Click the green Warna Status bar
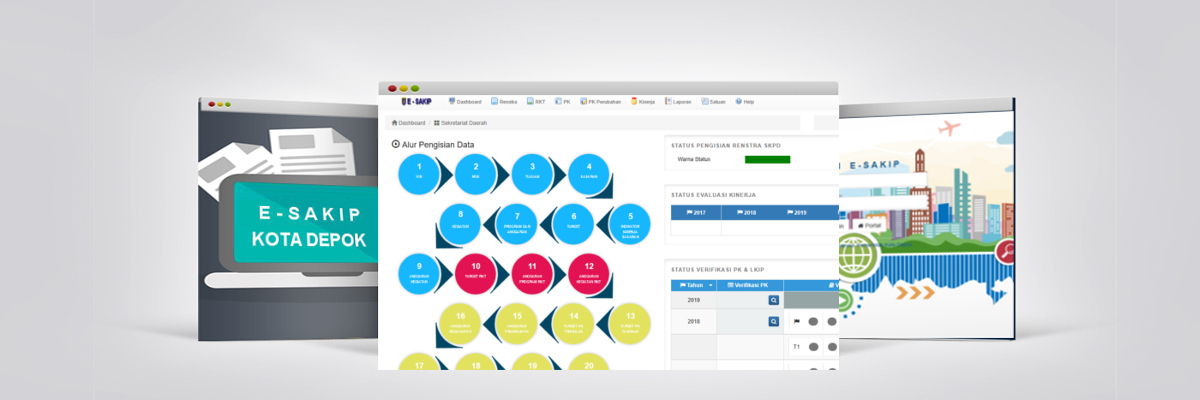Image resolution: width=1200 pixels, height=400 pixels. [767, 159]
